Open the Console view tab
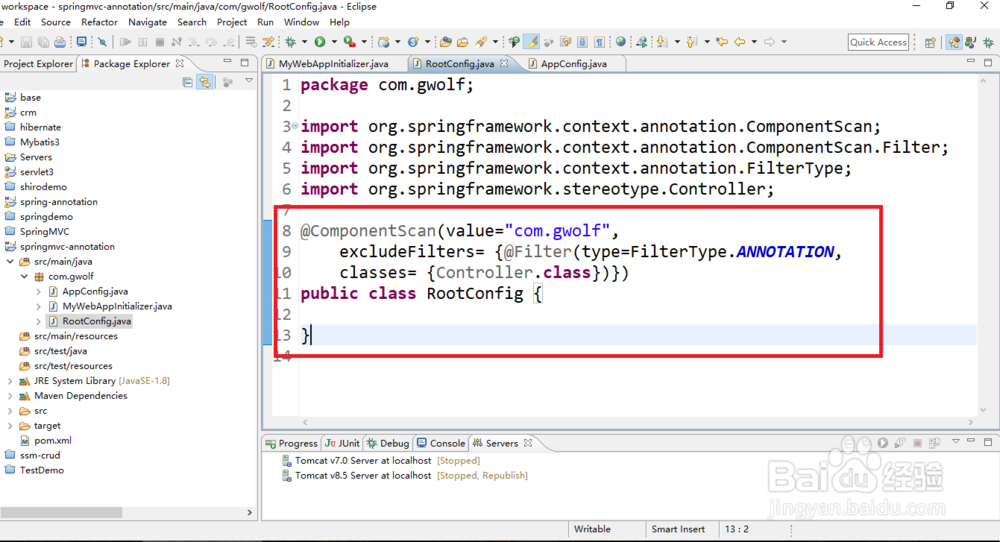 point(441,443)
